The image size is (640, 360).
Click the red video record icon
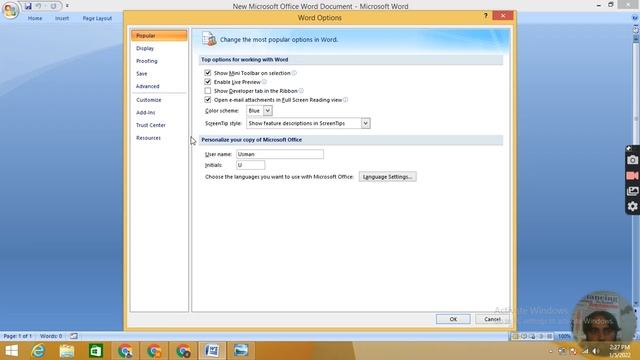pyautogui.click(x=632, y=176)
